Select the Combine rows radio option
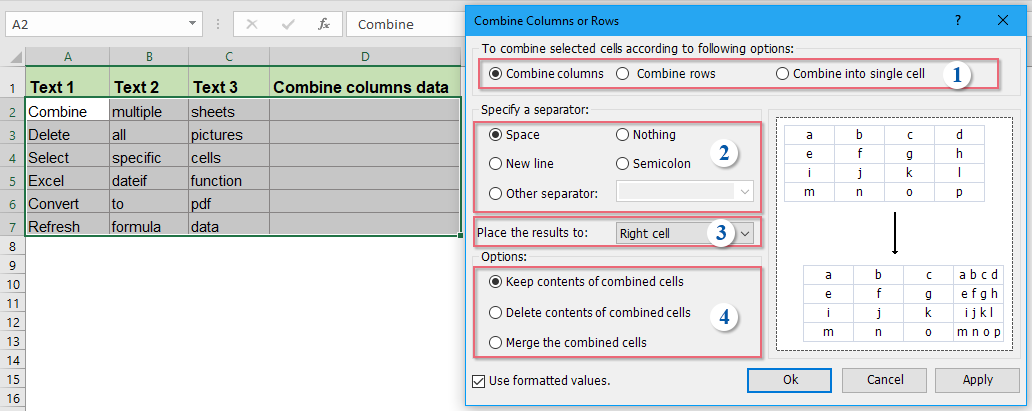 623,73
